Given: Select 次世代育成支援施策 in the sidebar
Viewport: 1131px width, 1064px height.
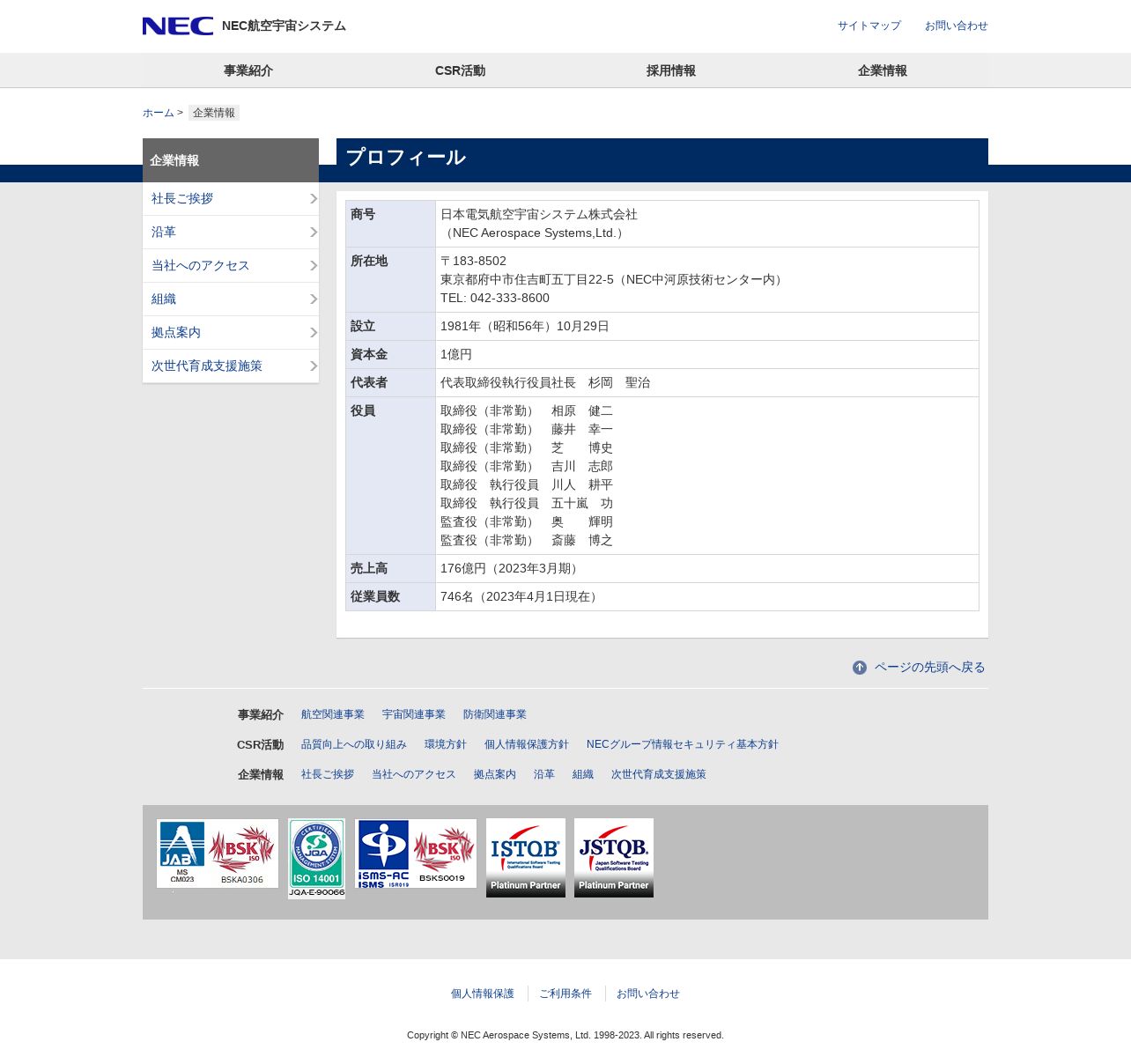Looking at the screenshot, I should [x=231, y=366].
